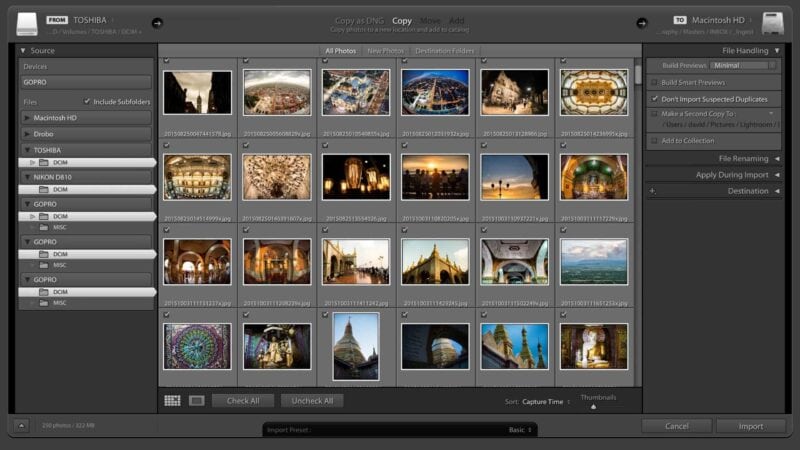Switch to All Photos tab
This screenshot has width=800, height=450.
click(x=340, y=51)
